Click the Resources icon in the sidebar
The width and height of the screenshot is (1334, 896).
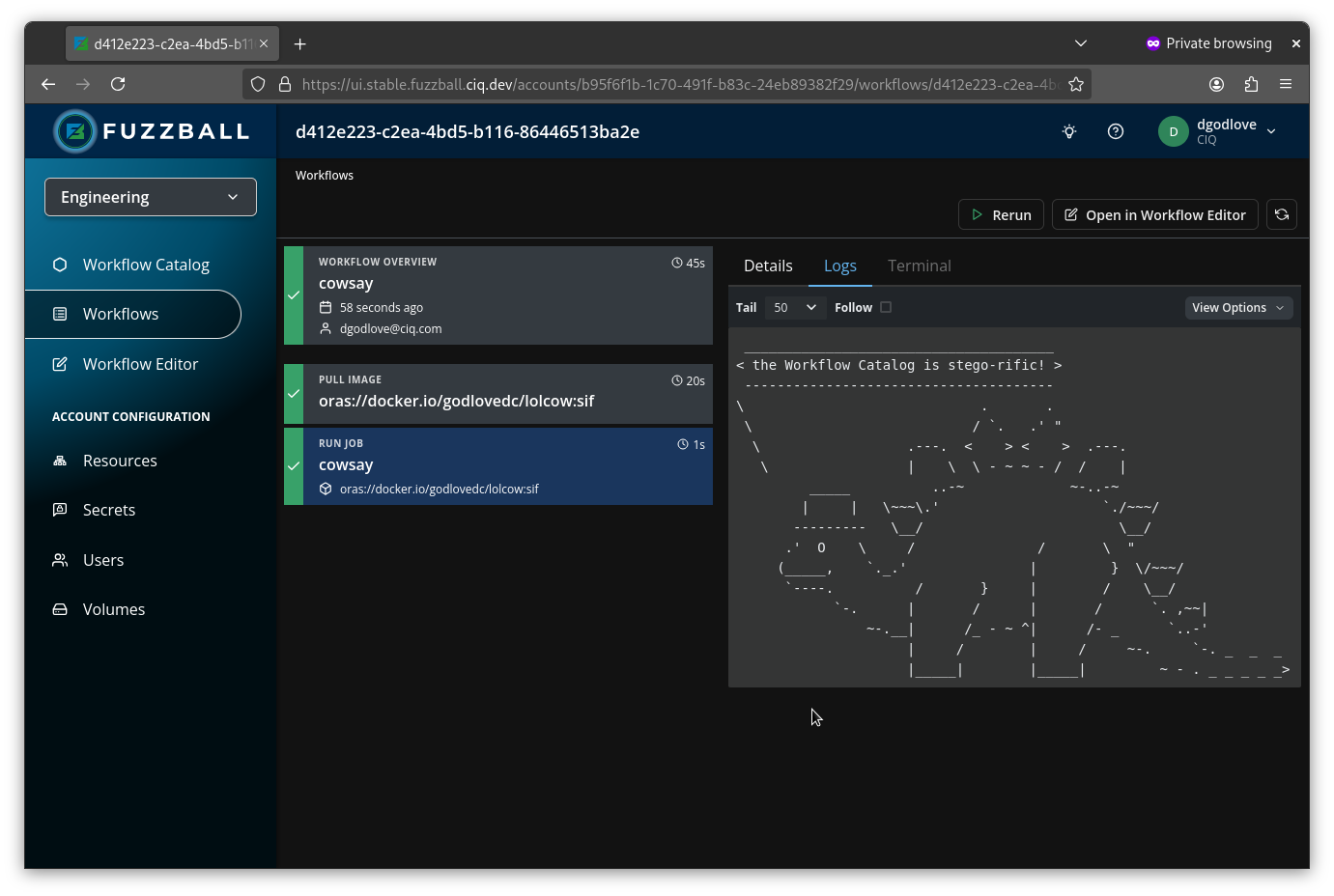tap(59, 461)
